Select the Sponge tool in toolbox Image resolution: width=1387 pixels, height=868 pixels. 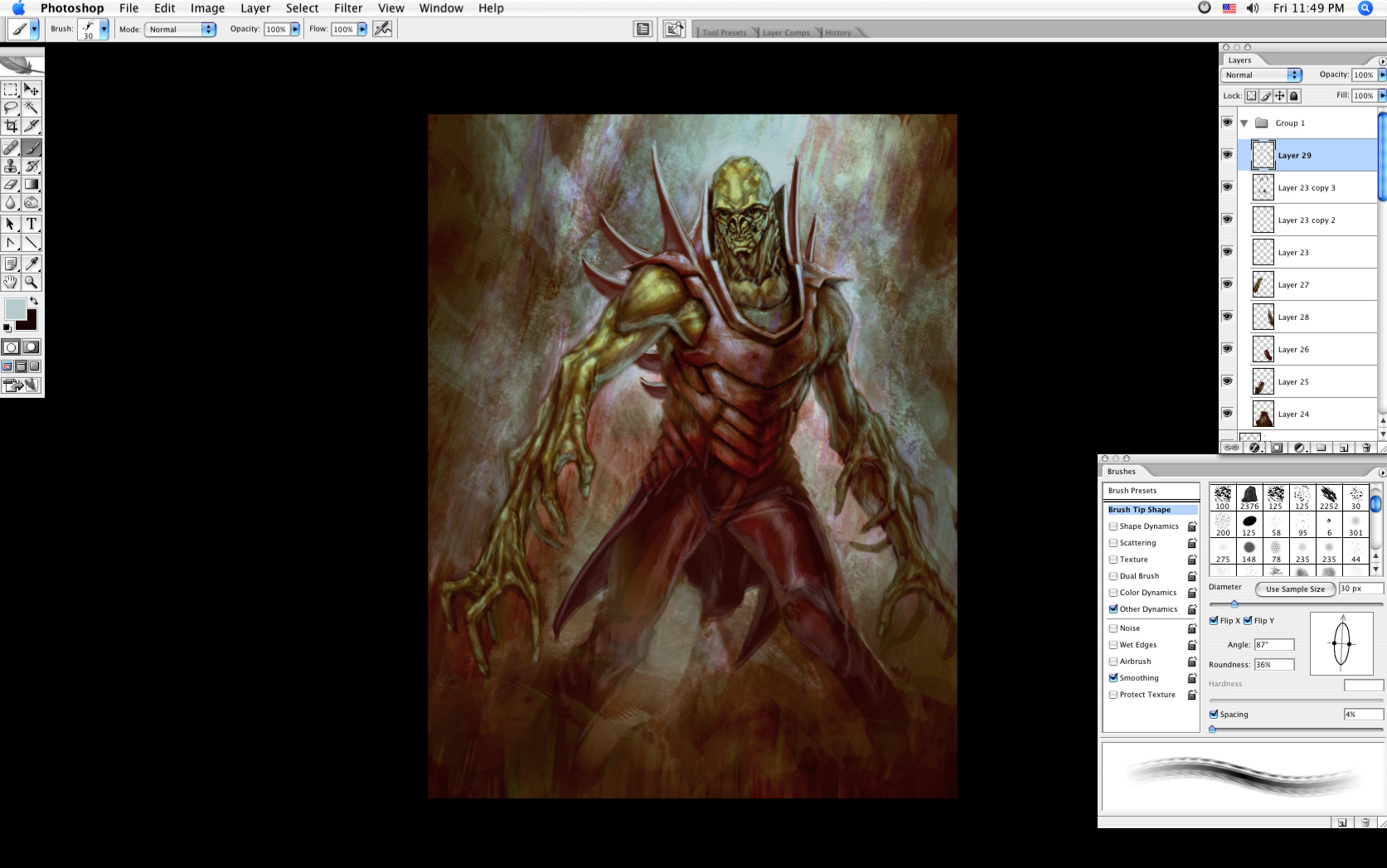point(32,202)
